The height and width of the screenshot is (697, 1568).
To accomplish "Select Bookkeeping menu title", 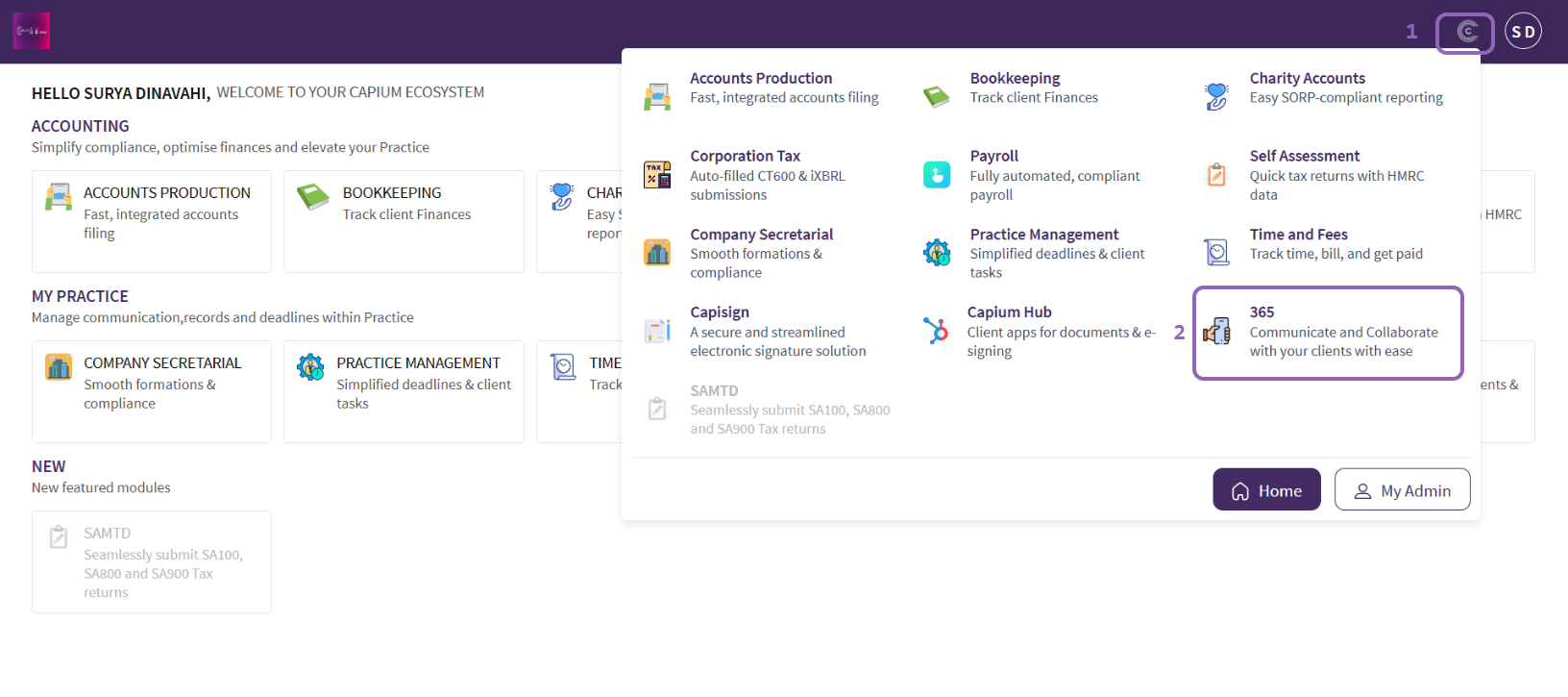I will pos(1015,78).
